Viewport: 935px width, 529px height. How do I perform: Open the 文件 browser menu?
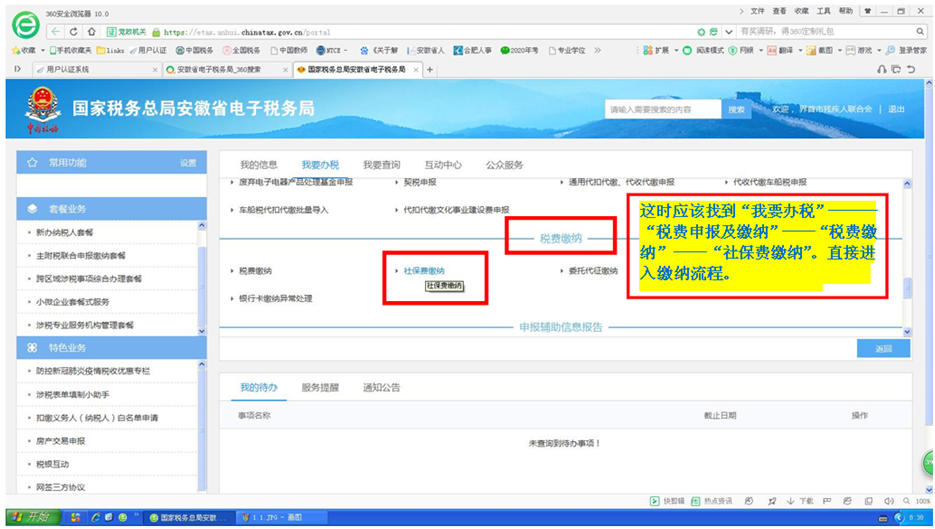point(757,11)
